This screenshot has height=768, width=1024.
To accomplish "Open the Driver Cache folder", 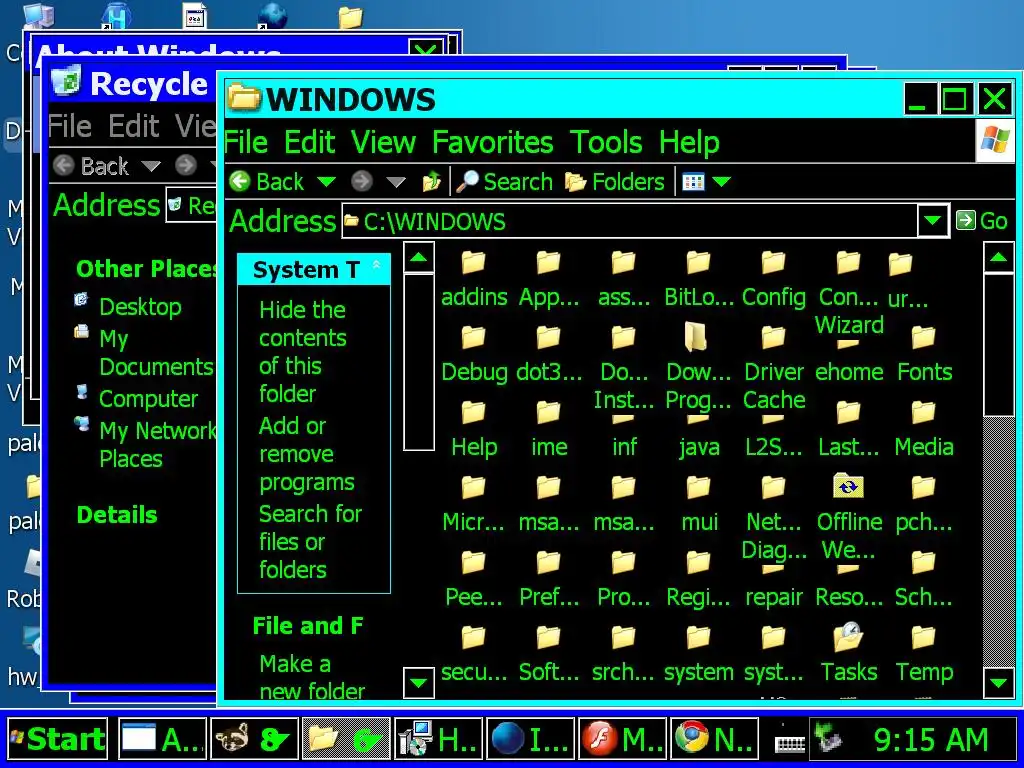I will point(774,368).
